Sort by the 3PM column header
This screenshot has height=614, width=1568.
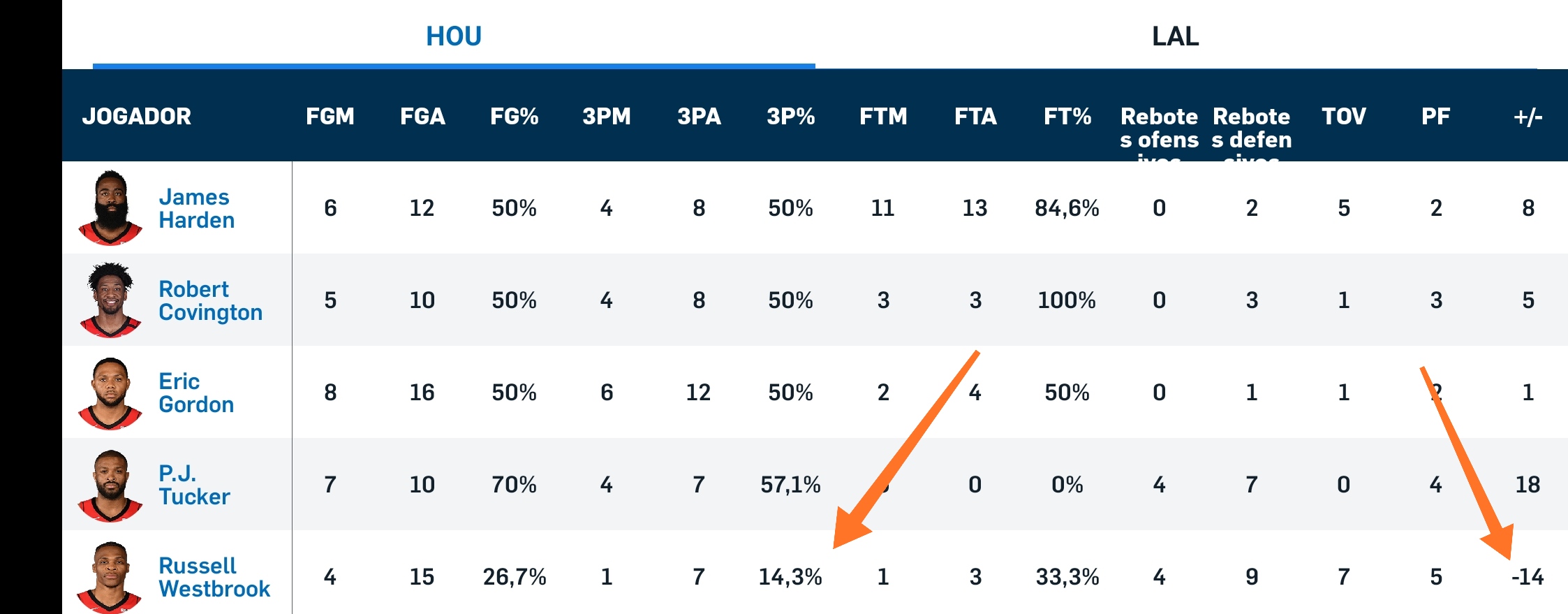[606, 116]
